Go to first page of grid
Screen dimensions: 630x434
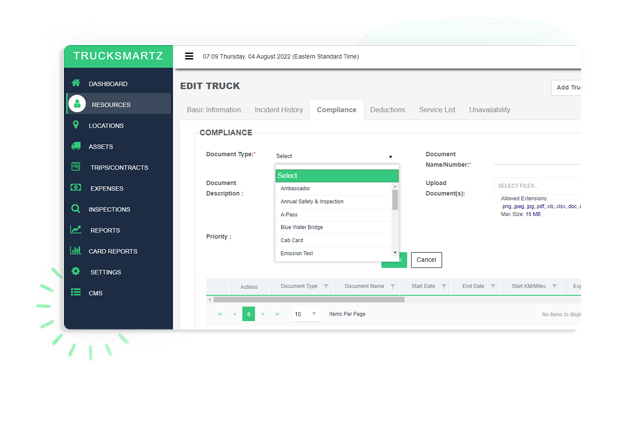(x=219, y=314)
